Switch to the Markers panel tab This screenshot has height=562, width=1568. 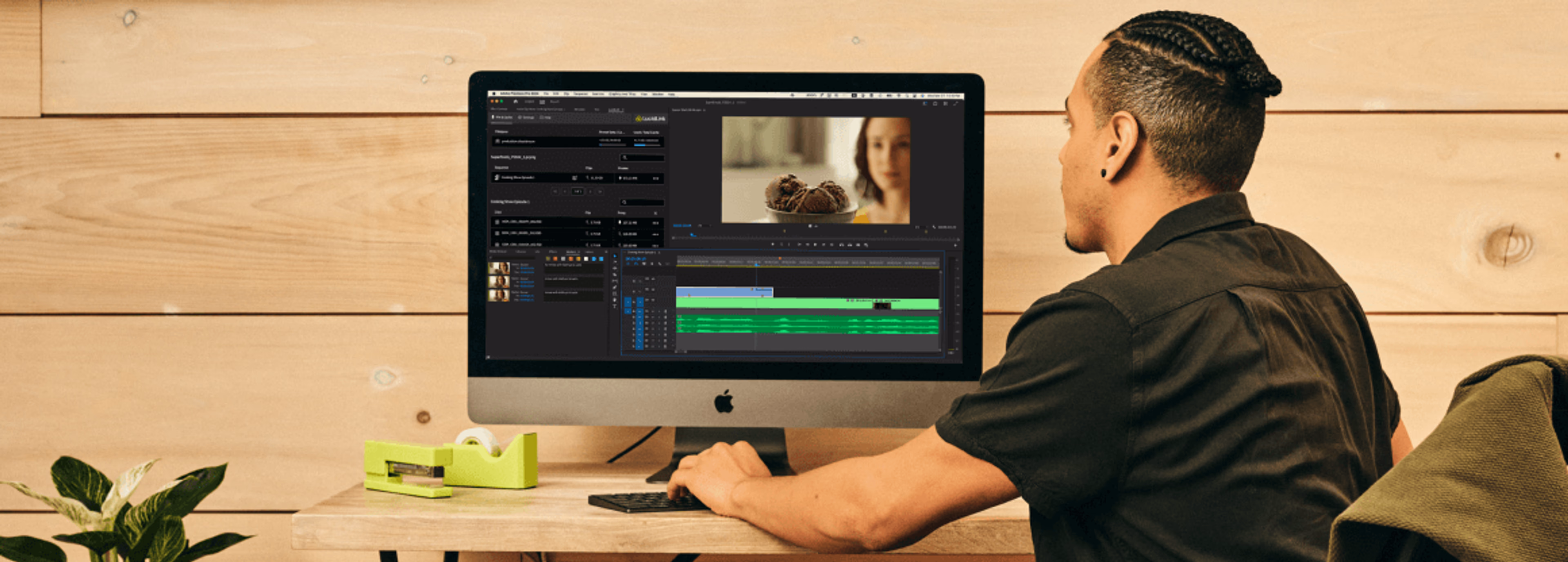pyautogui.click(x=571, y=252)
